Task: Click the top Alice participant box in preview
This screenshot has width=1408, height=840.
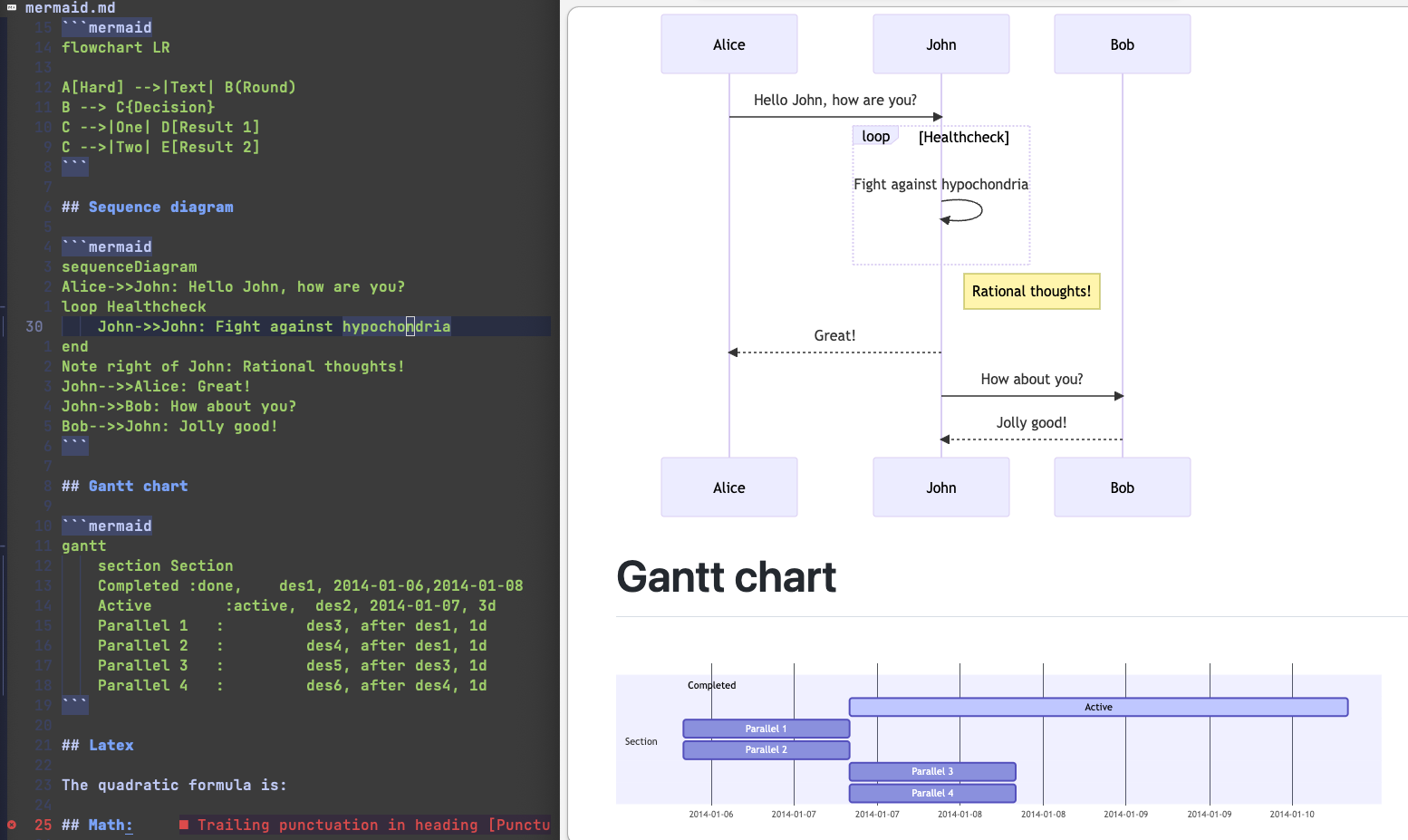Action: tap(729, 44)
